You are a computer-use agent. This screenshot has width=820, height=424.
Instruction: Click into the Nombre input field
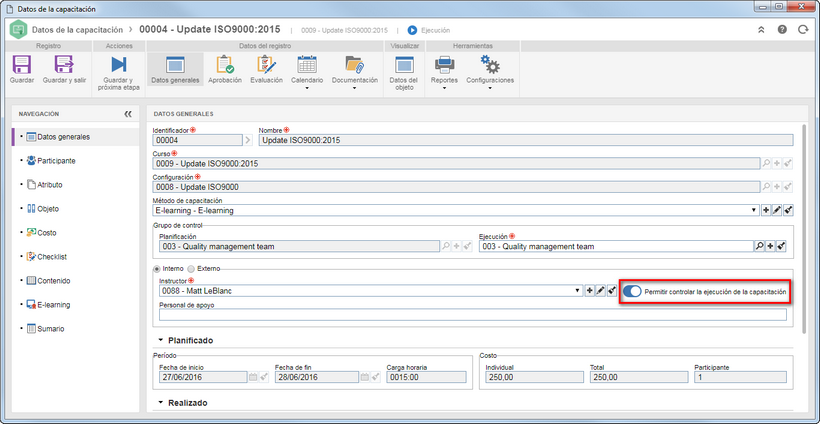coord(526,140)
